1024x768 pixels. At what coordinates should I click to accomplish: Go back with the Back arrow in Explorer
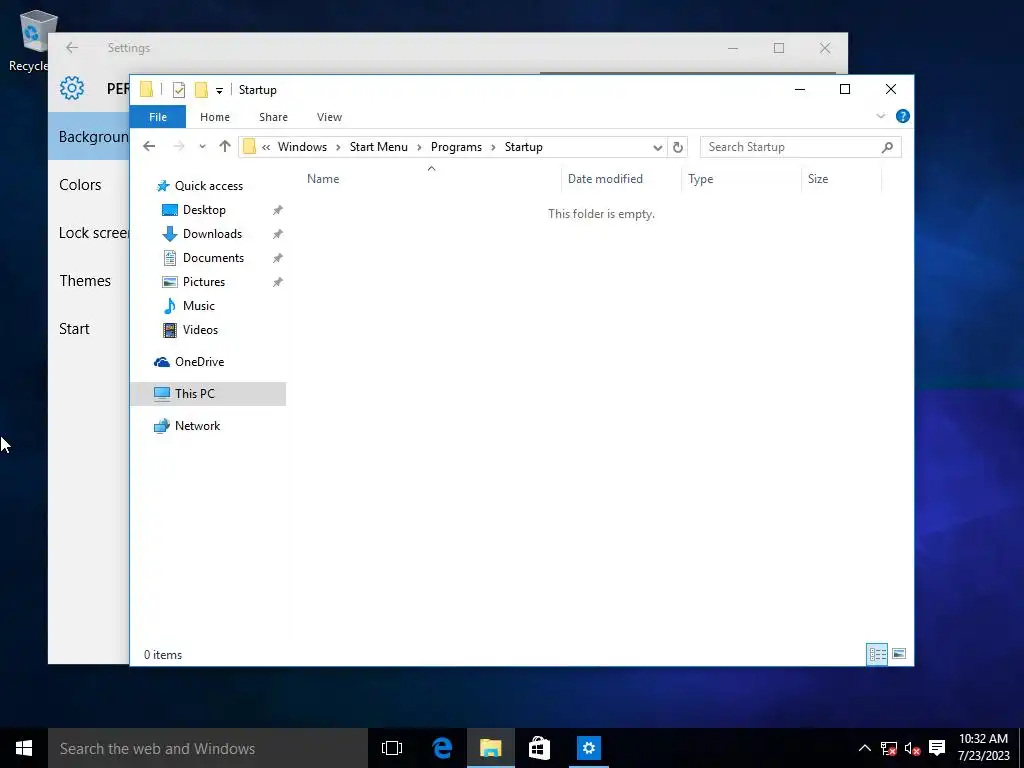click(x=149, y=146)
